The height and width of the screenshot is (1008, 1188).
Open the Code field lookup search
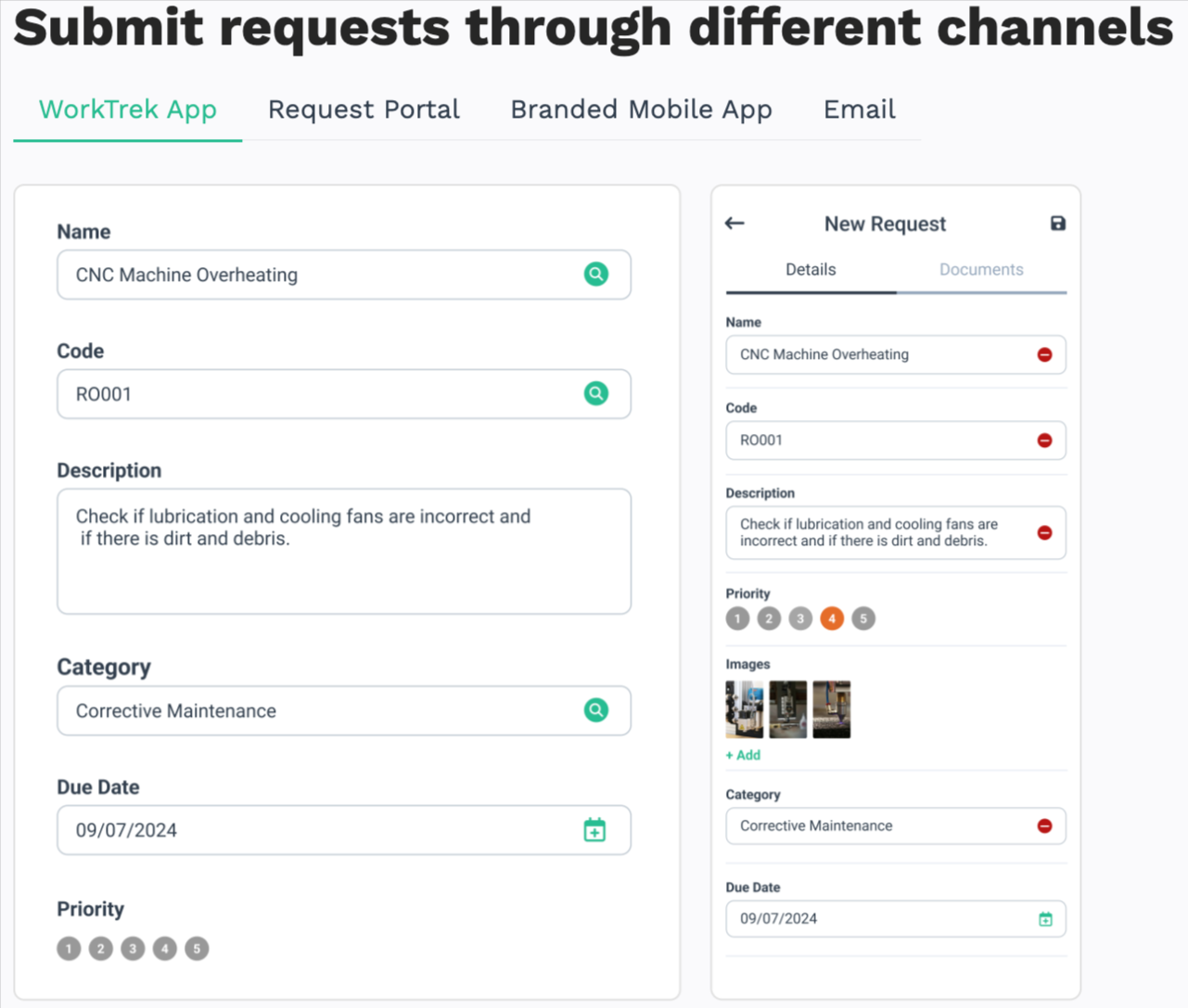[x=596, y=393]
